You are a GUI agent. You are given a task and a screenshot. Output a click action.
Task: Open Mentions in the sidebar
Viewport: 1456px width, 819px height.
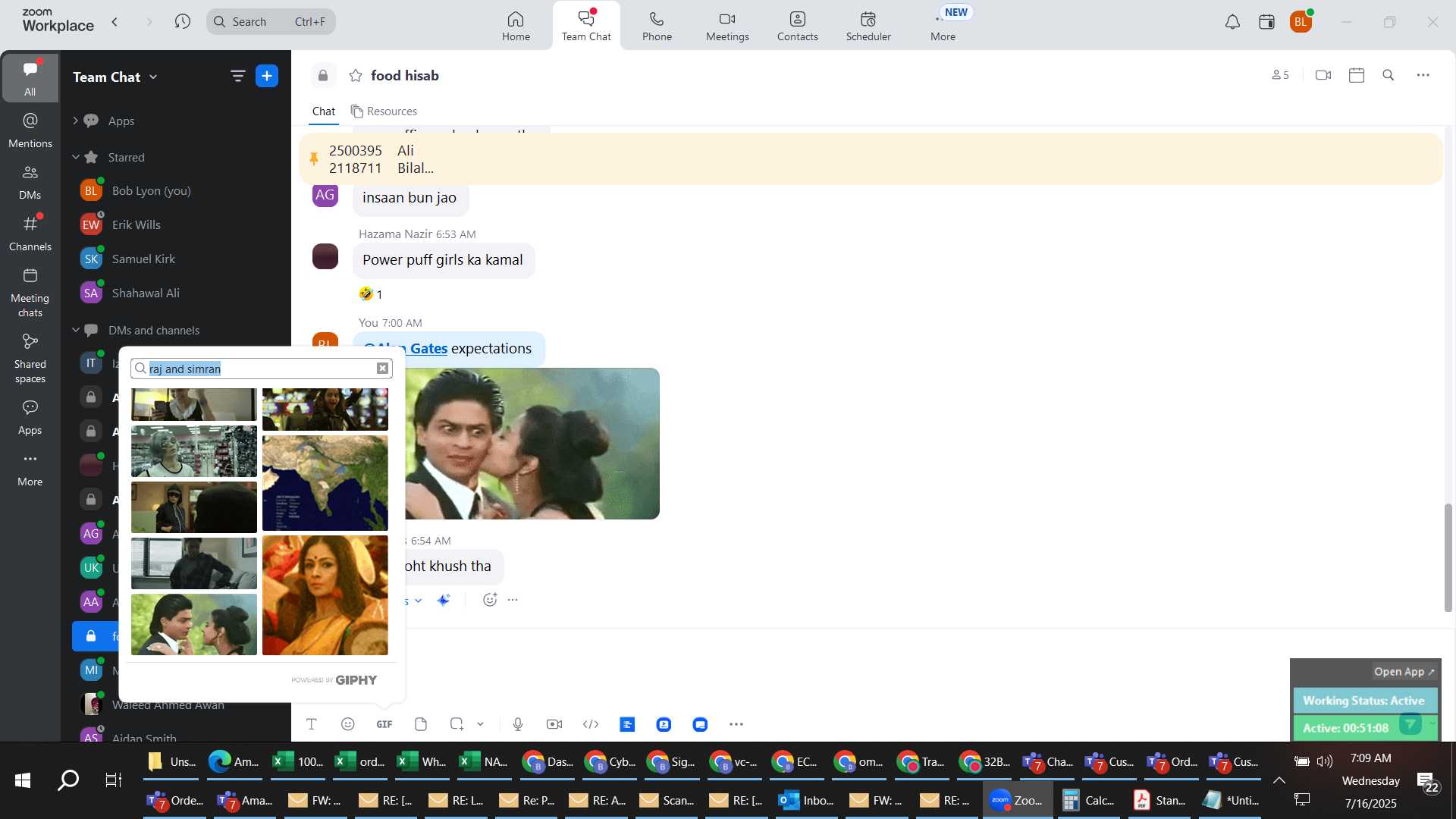point(30,130)
